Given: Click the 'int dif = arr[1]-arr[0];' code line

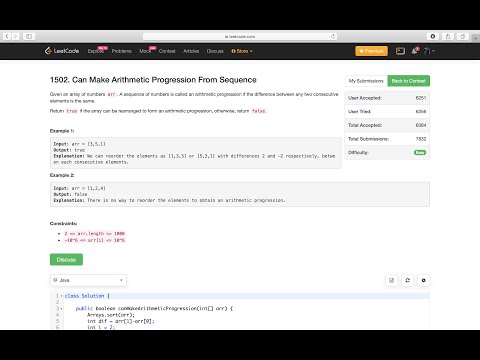Looking at the screenshot, I should 121,321.
